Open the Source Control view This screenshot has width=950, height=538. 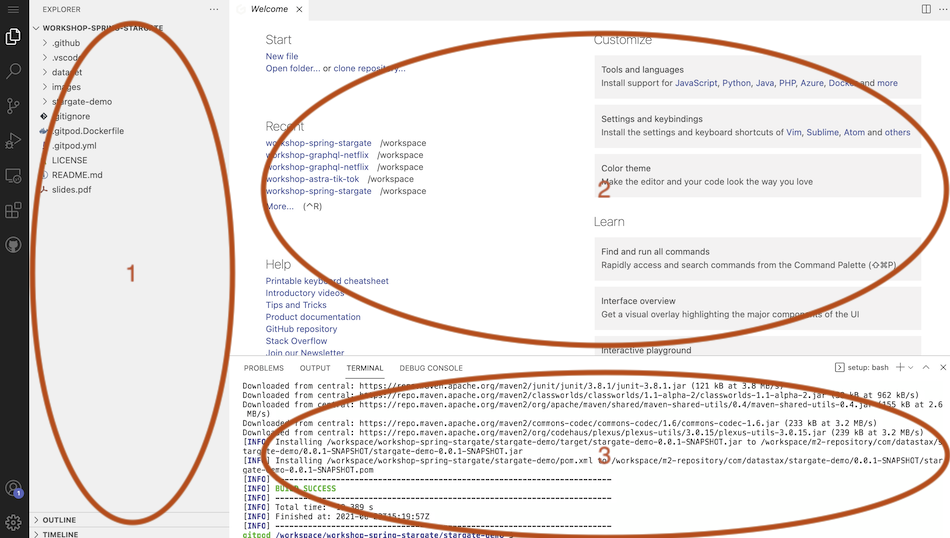click(x=13, y=106)
